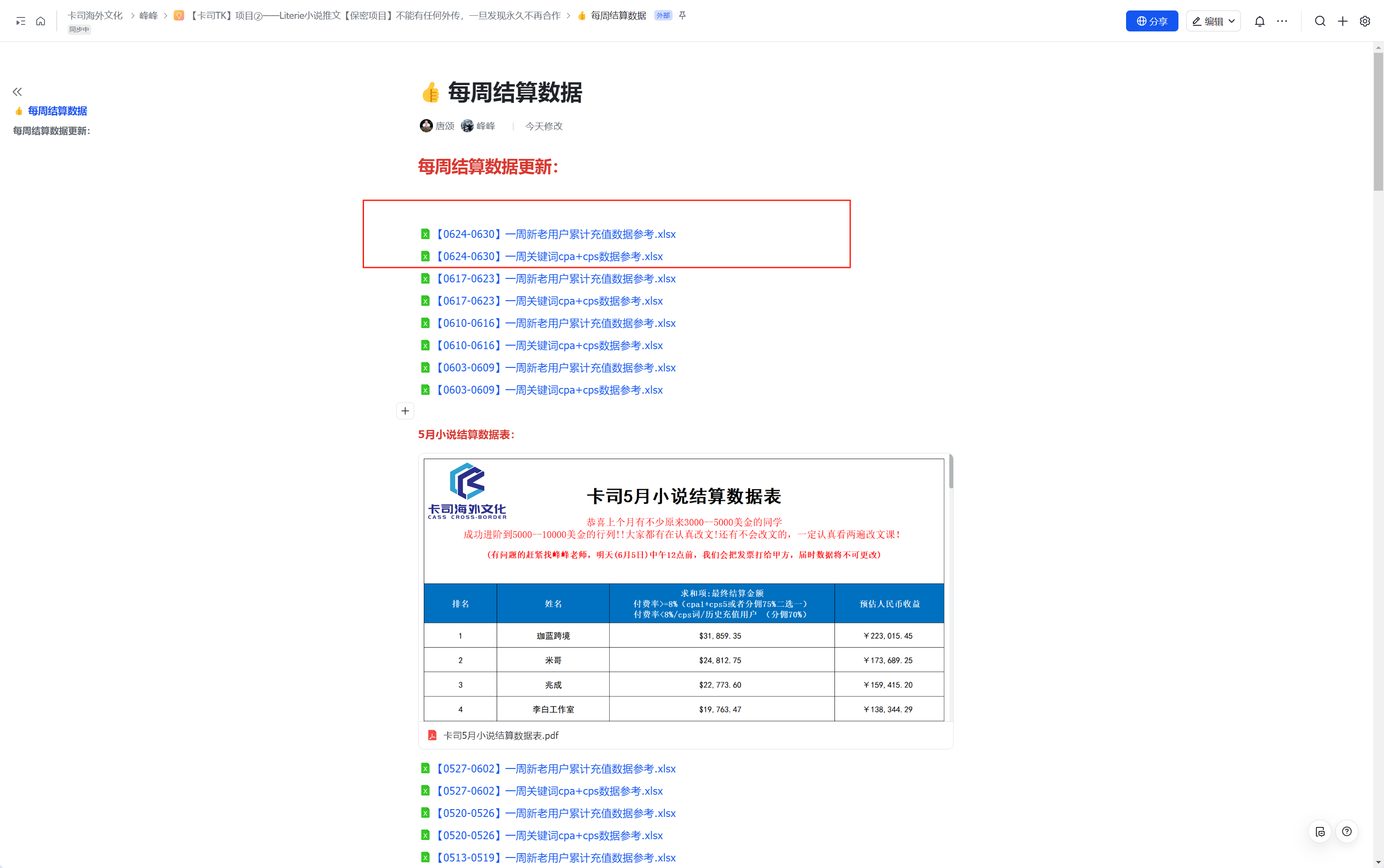Click 珈蓝跨境 name in table
This screenshot has height=868, width=1384.
[553, 635]
